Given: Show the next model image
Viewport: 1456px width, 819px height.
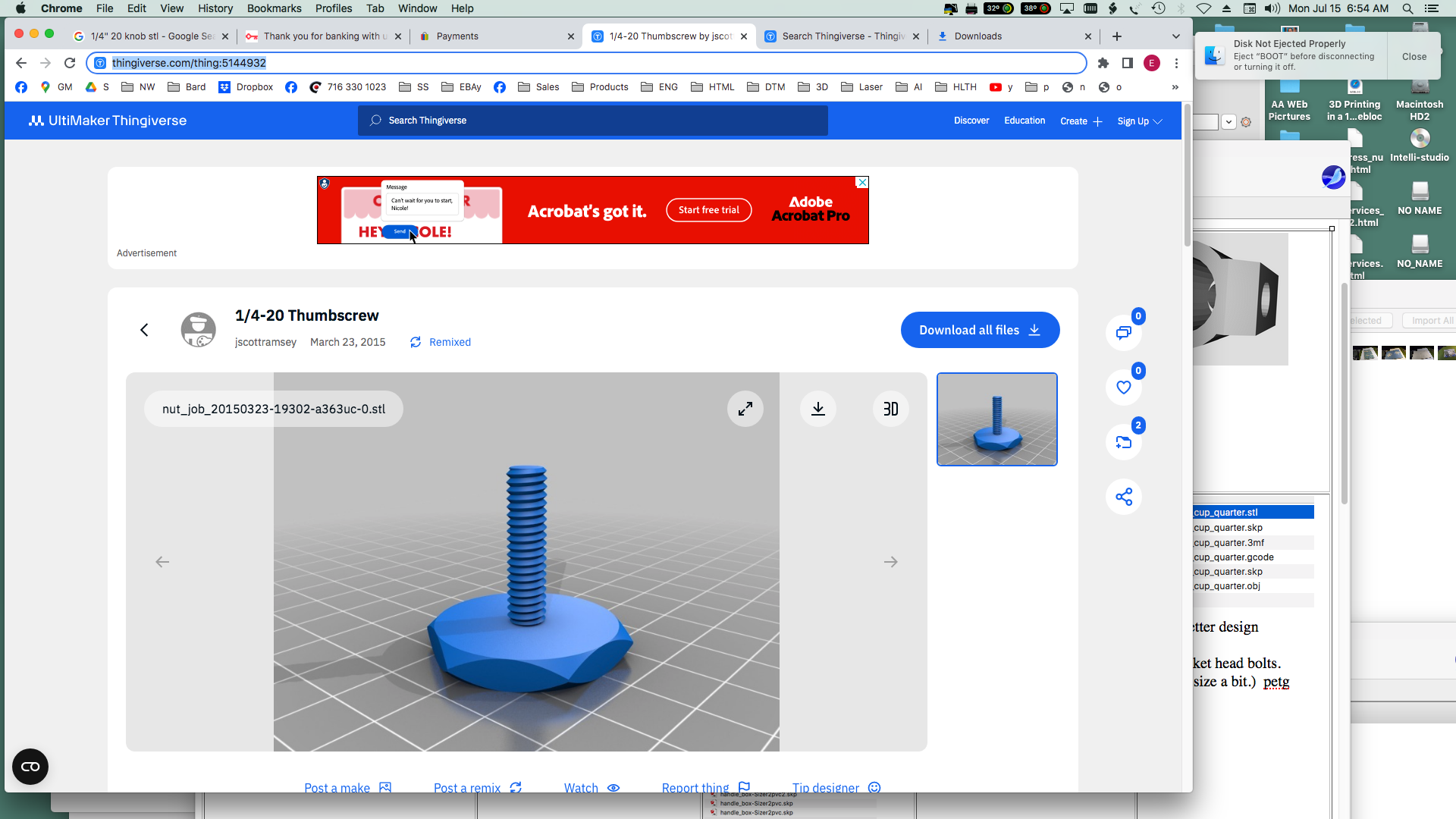Looking at the screenshot, I should coord(891,562).
